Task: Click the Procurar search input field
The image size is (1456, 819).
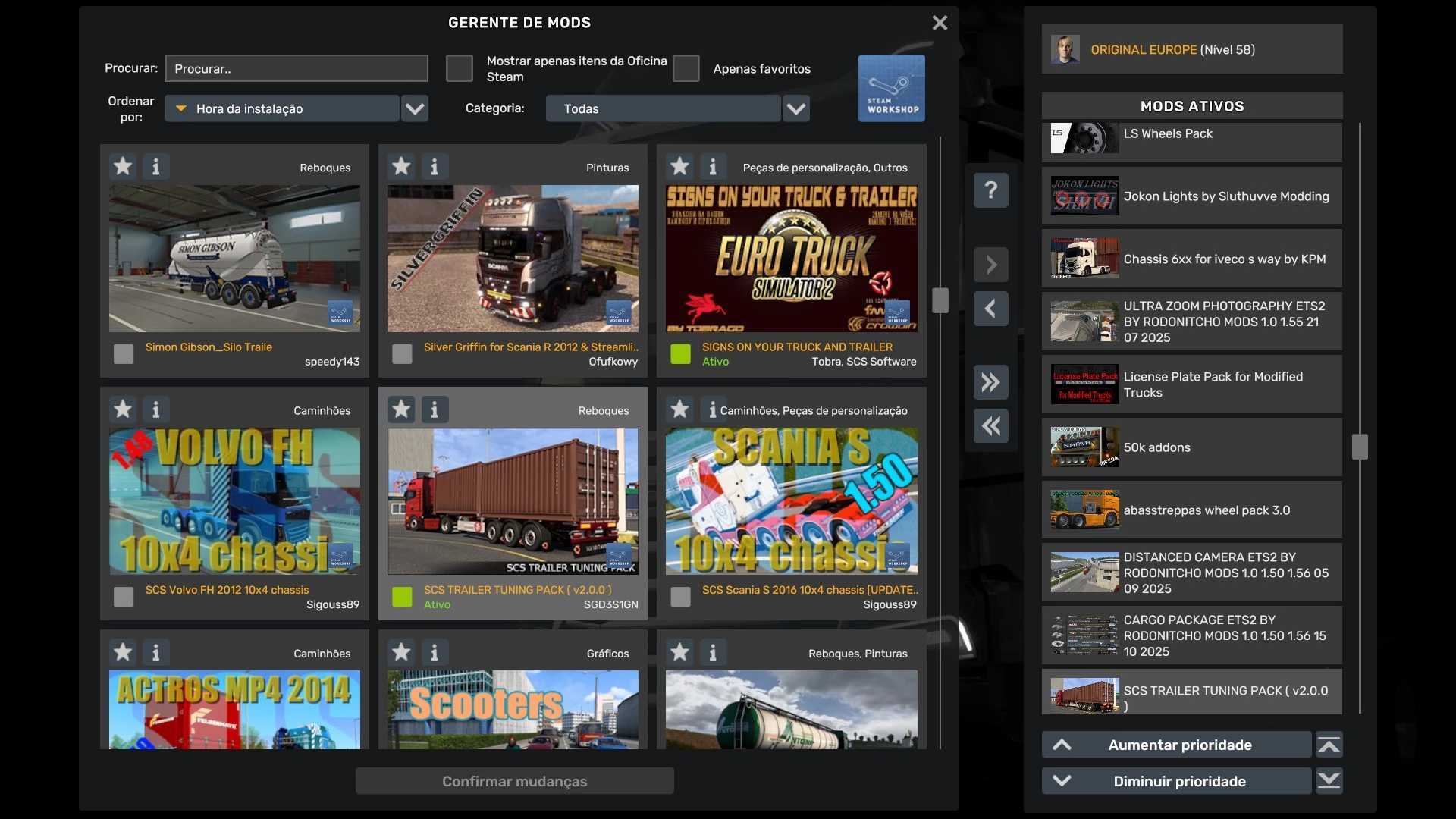Action: coord(297,68)
